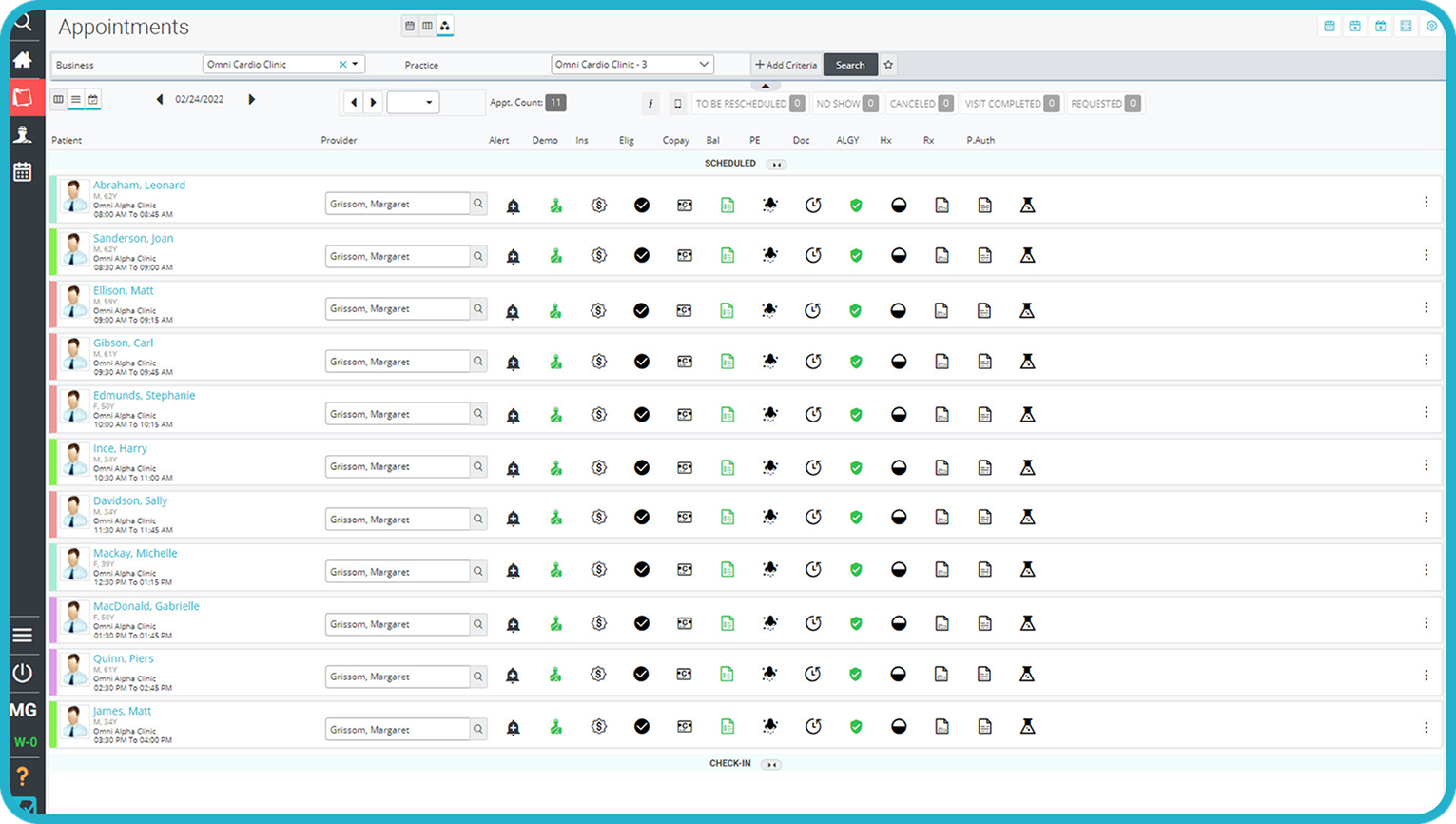Open the Practice dropdown showing Omni Cardio Clinic - 3

coord(632,65)
